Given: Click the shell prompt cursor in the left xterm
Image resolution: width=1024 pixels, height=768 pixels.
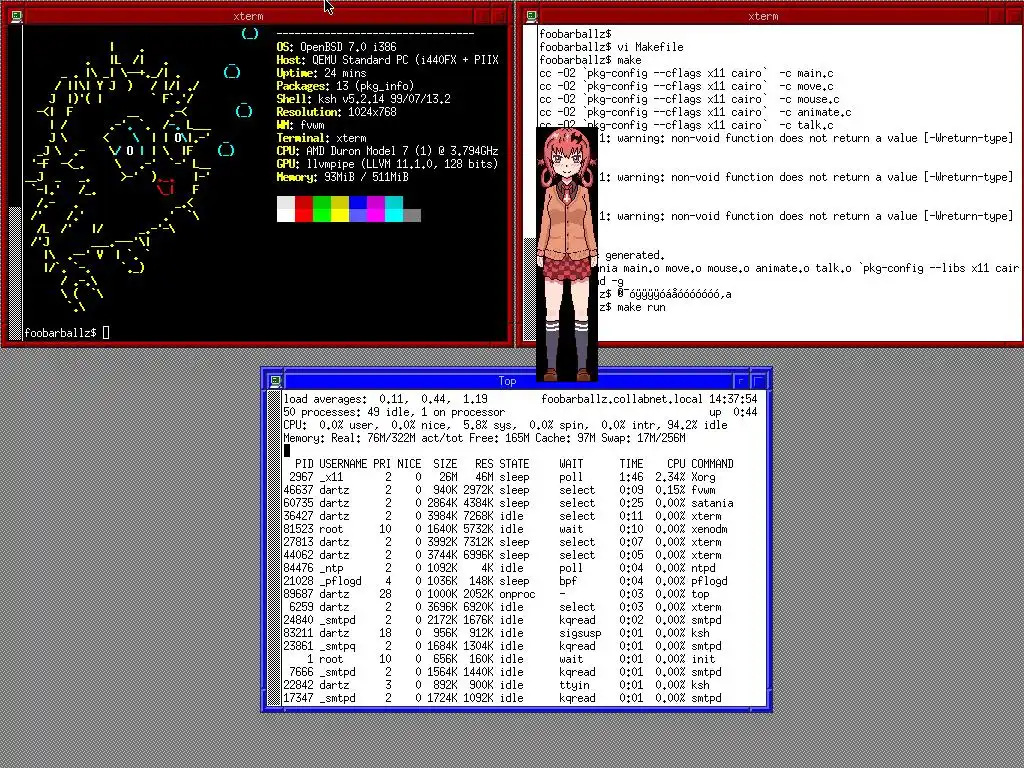Looking at the screenshot, I should click(106, 333).
